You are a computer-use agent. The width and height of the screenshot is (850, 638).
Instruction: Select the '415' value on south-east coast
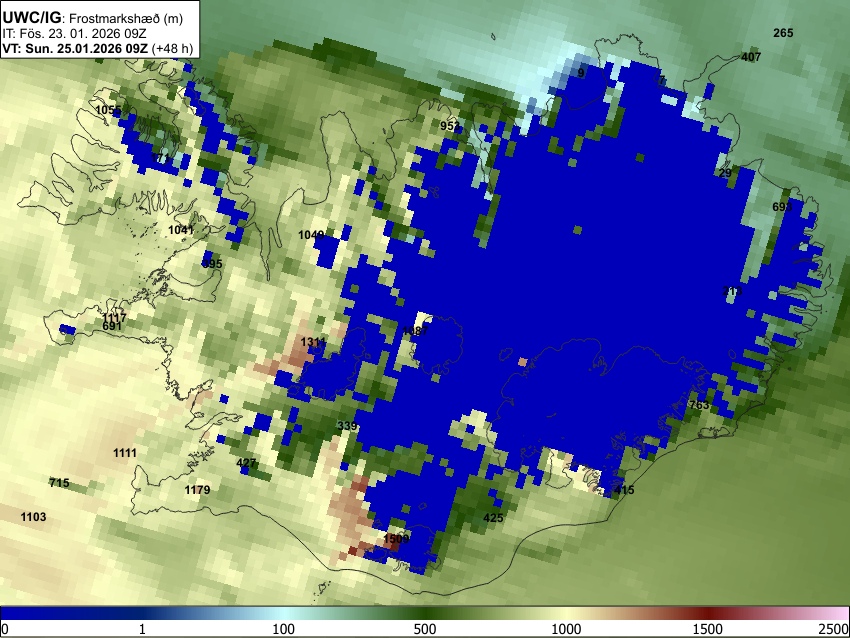(624, 490)
